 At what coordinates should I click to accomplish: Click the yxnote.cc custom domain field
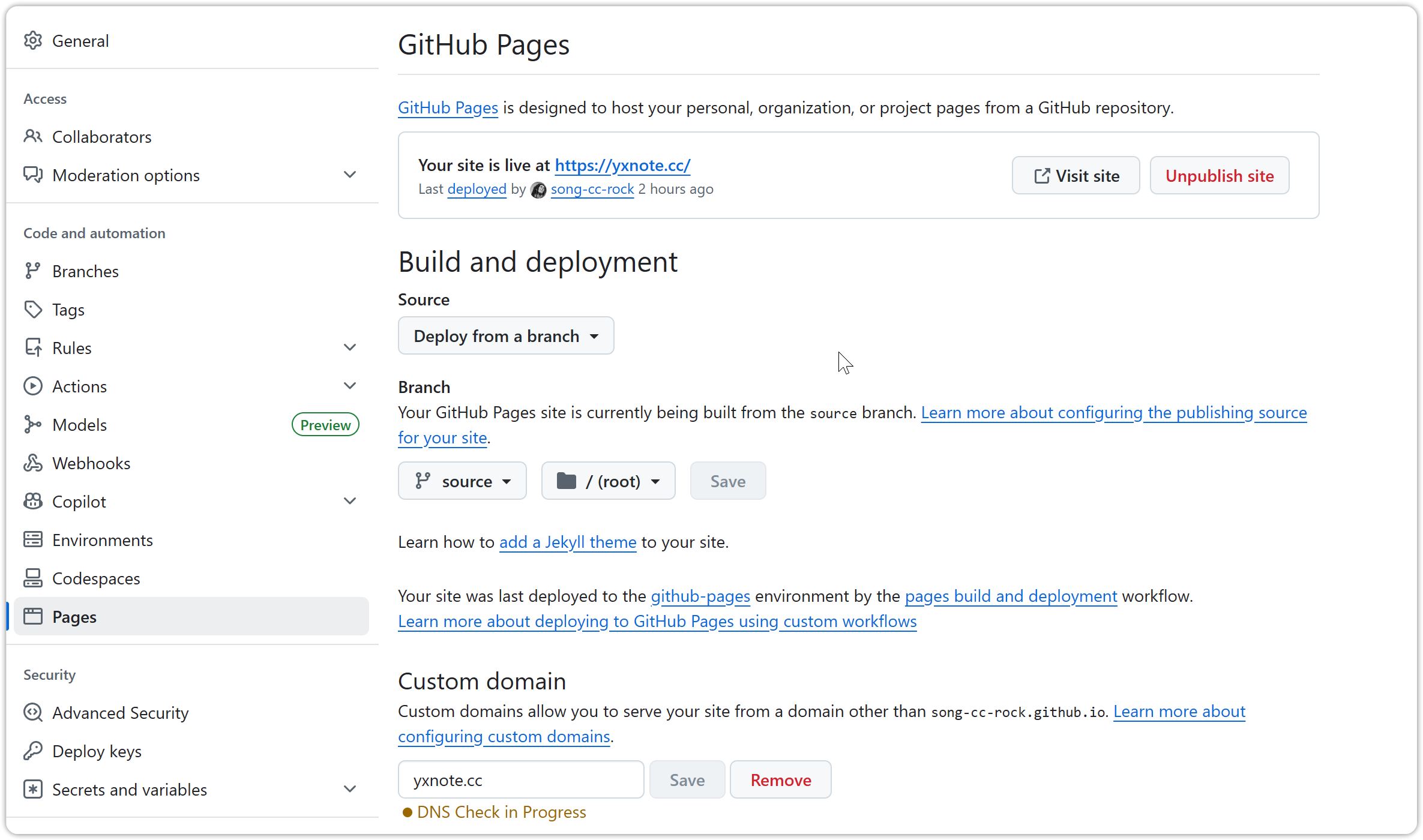point(520,779)
